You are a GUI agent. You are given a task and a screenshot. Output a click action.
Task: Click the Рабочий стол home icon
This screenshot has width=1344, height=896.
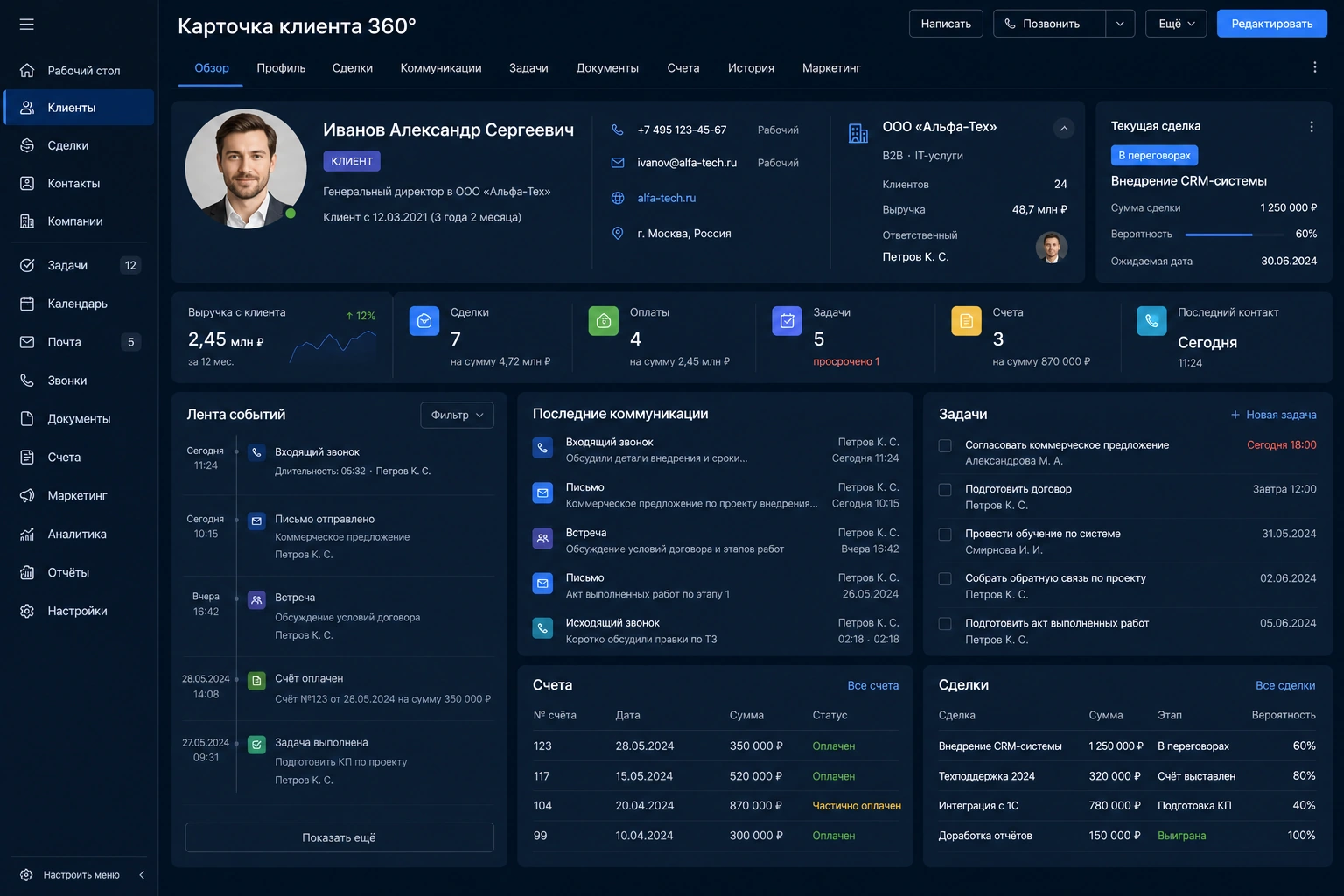click(27, 70)
